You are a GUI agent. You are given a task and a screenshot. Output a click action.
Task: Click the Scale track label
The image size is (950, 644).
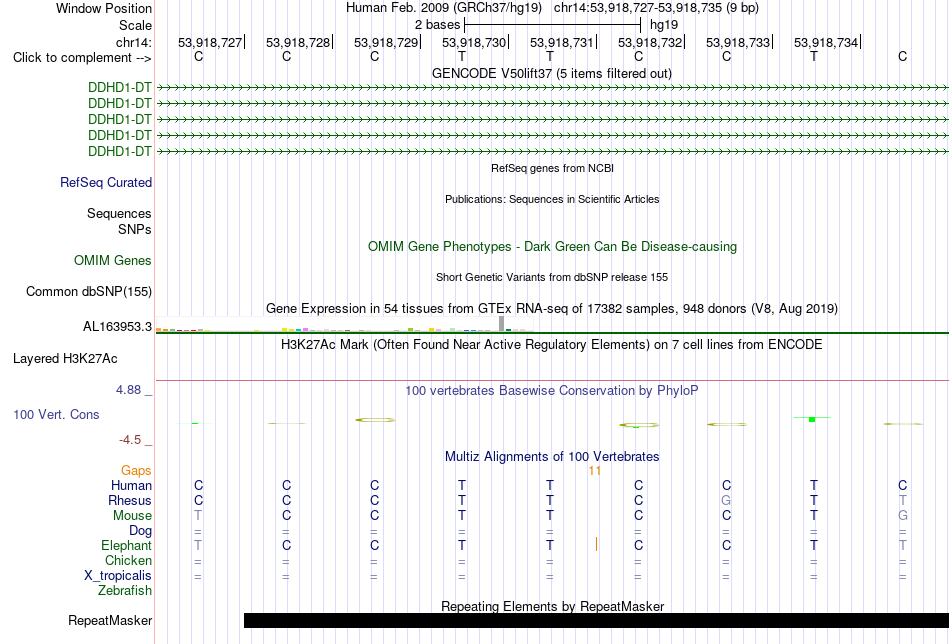[135, 25]
